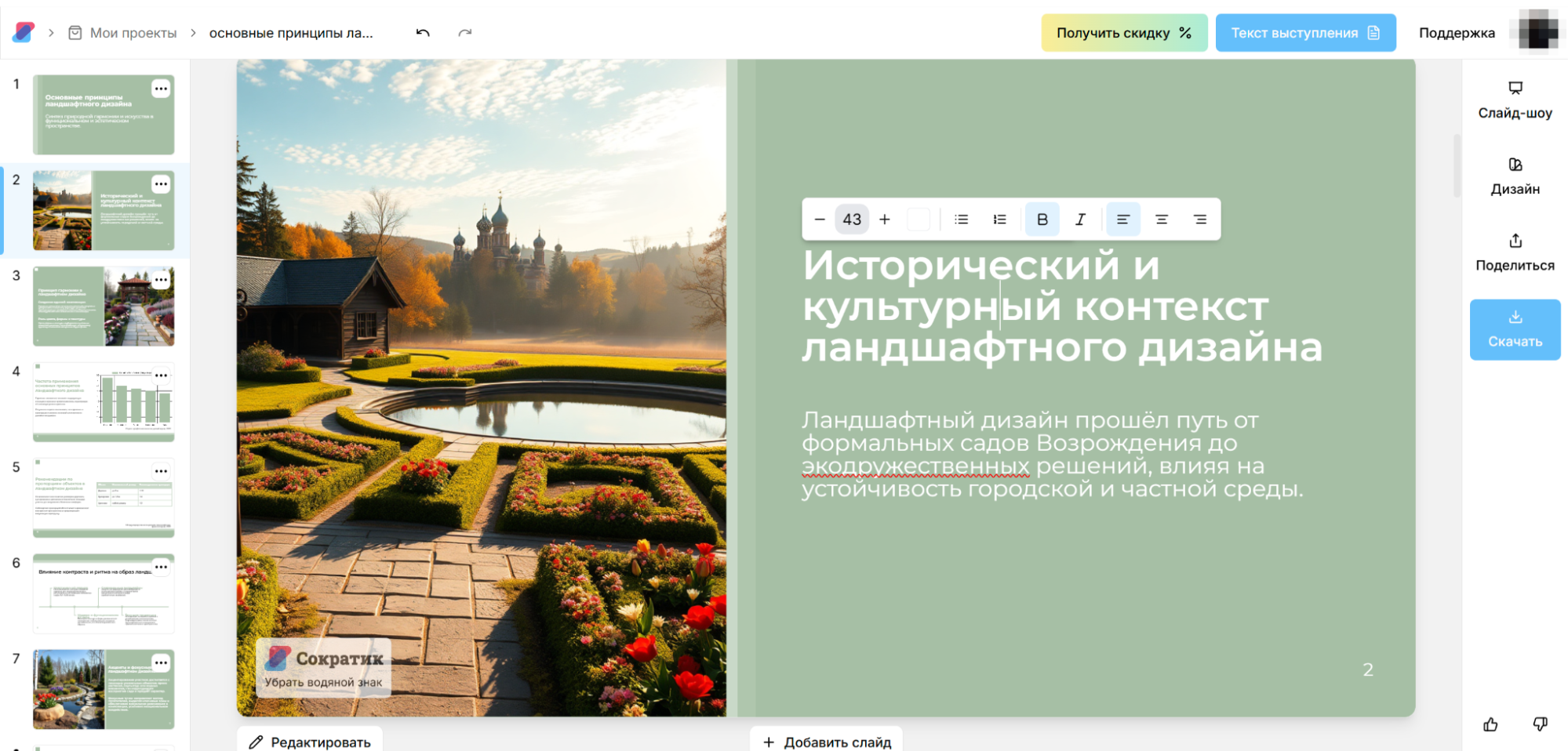Open options menu for slide 1
The width and height of the screenshot is (1568, 751).
pyautogui.click(x=161, y=89)
